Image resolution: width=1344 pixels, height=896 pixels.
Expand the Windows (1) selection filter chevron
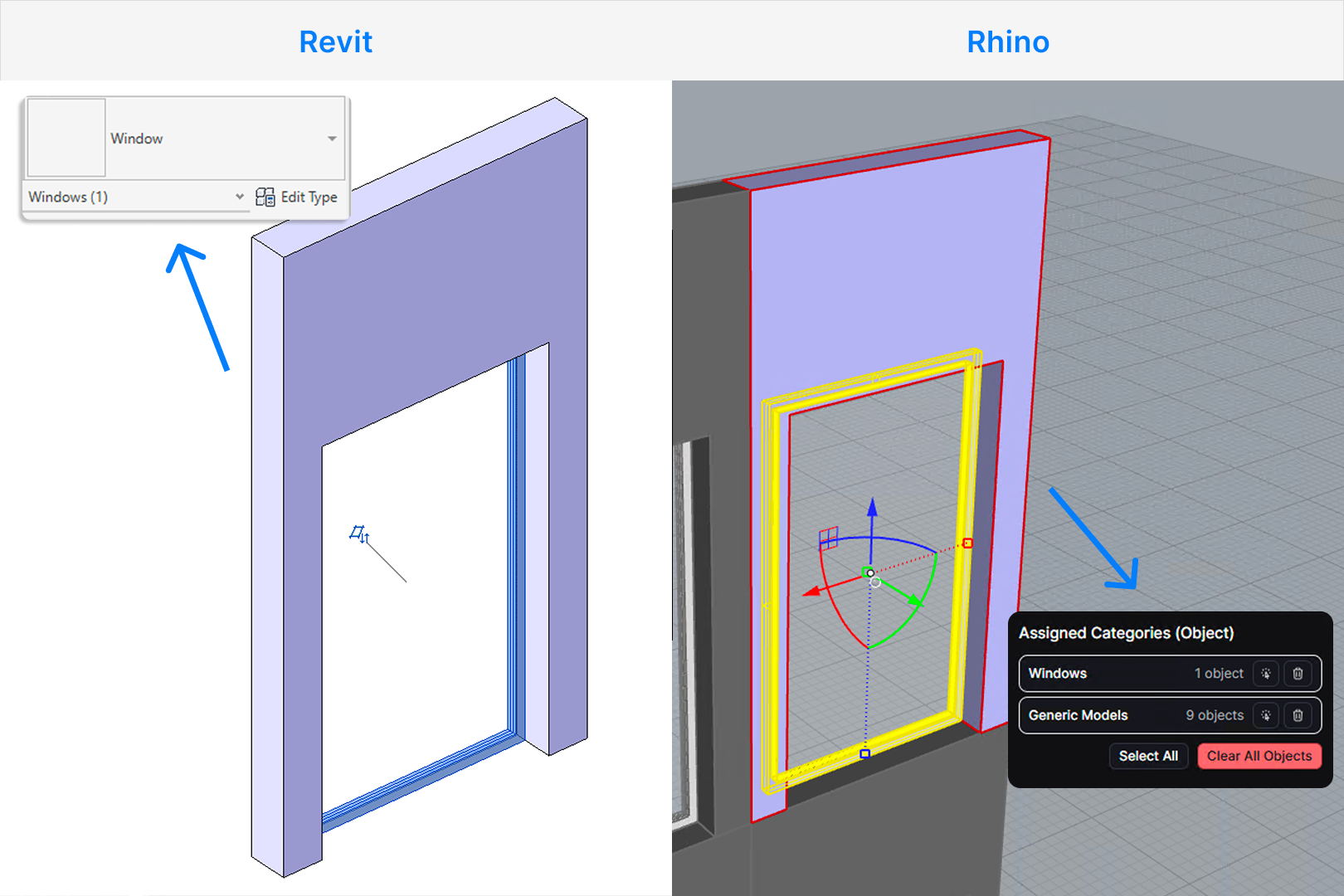[x=240, y=197]
